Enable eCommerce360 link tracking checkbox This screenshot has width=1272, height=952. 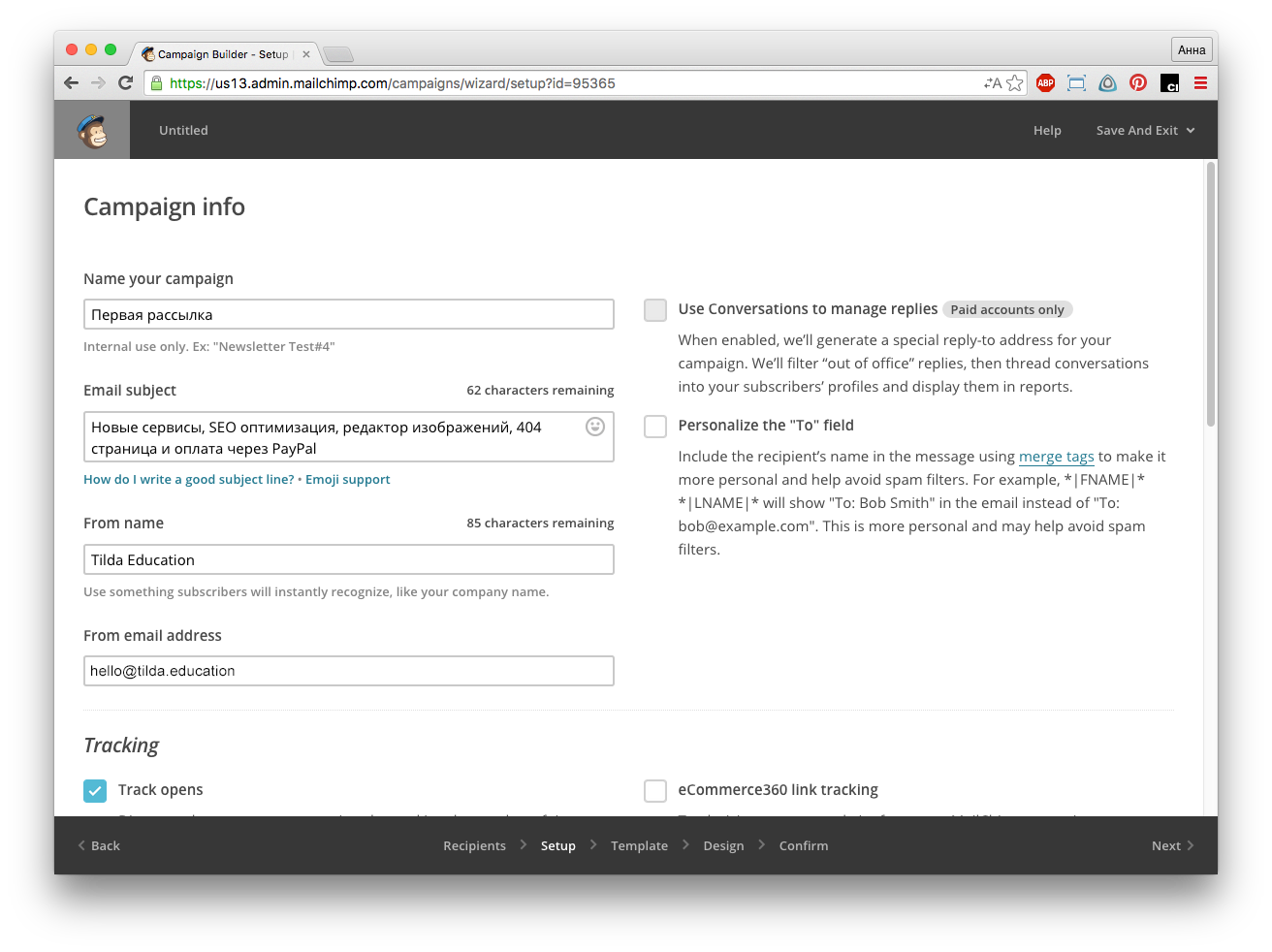point(655,791)
